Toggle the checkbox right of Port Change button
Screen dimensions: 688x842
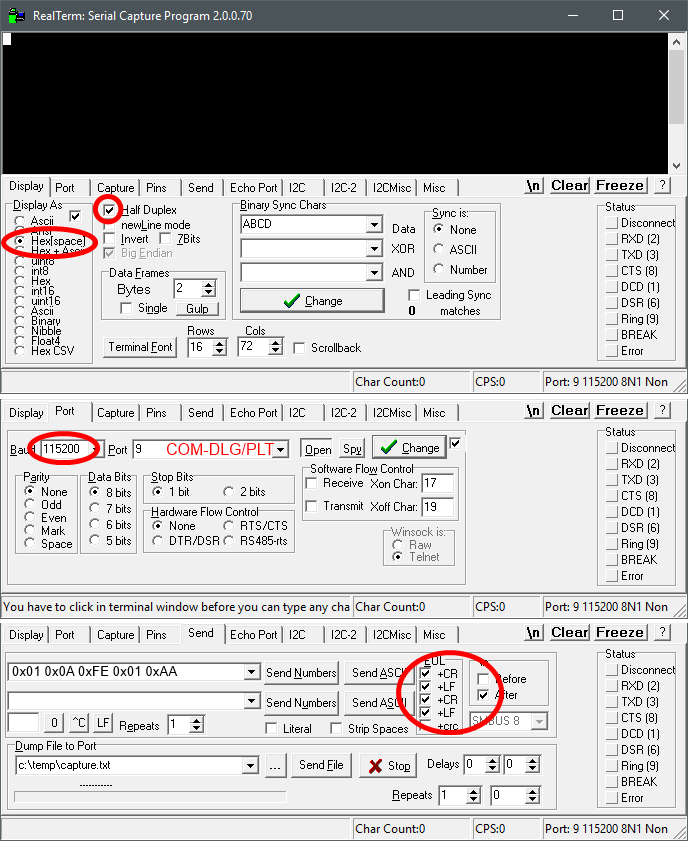[455, 444]
